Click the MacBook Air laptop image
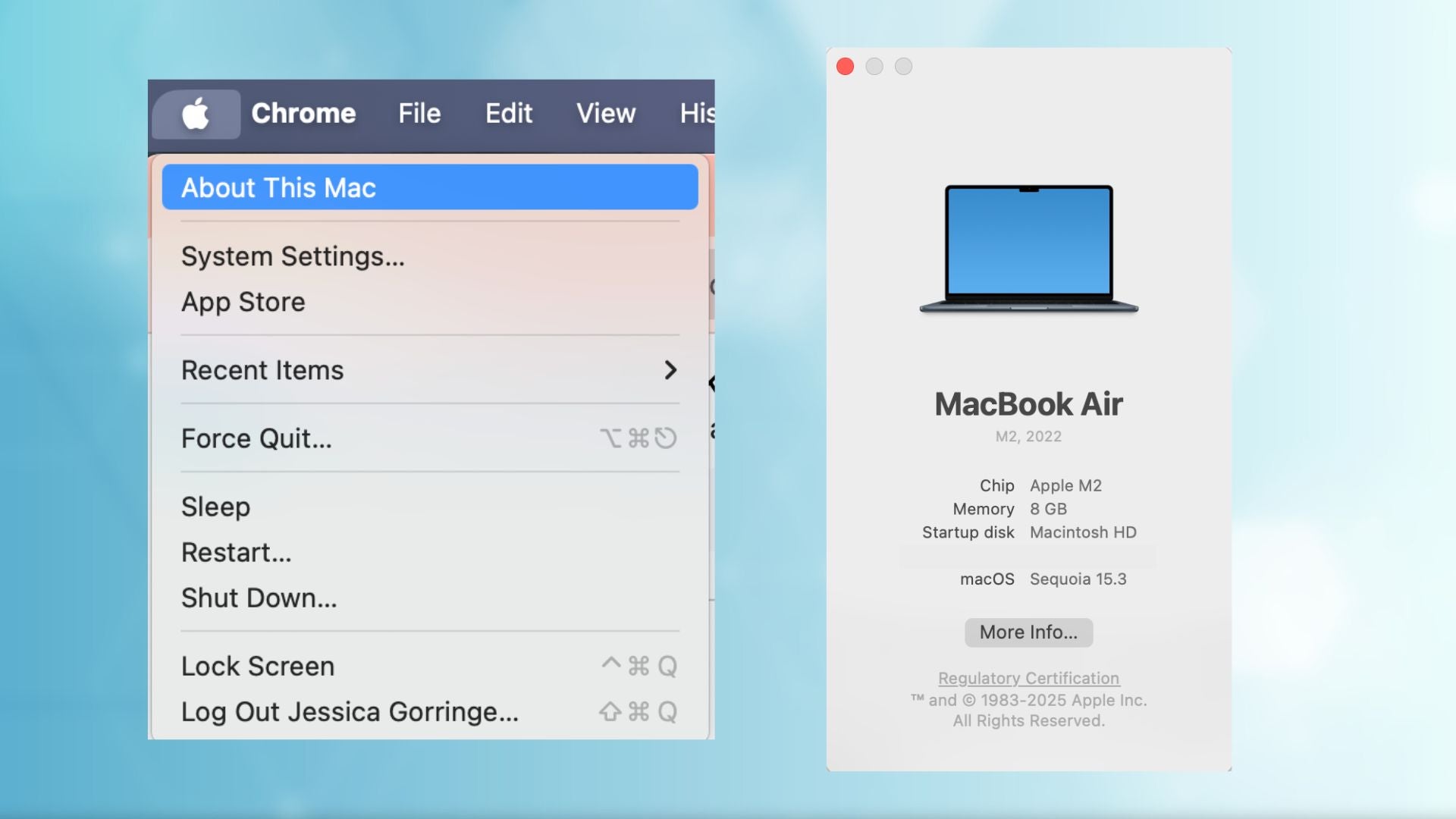 tap(1028, 249)
